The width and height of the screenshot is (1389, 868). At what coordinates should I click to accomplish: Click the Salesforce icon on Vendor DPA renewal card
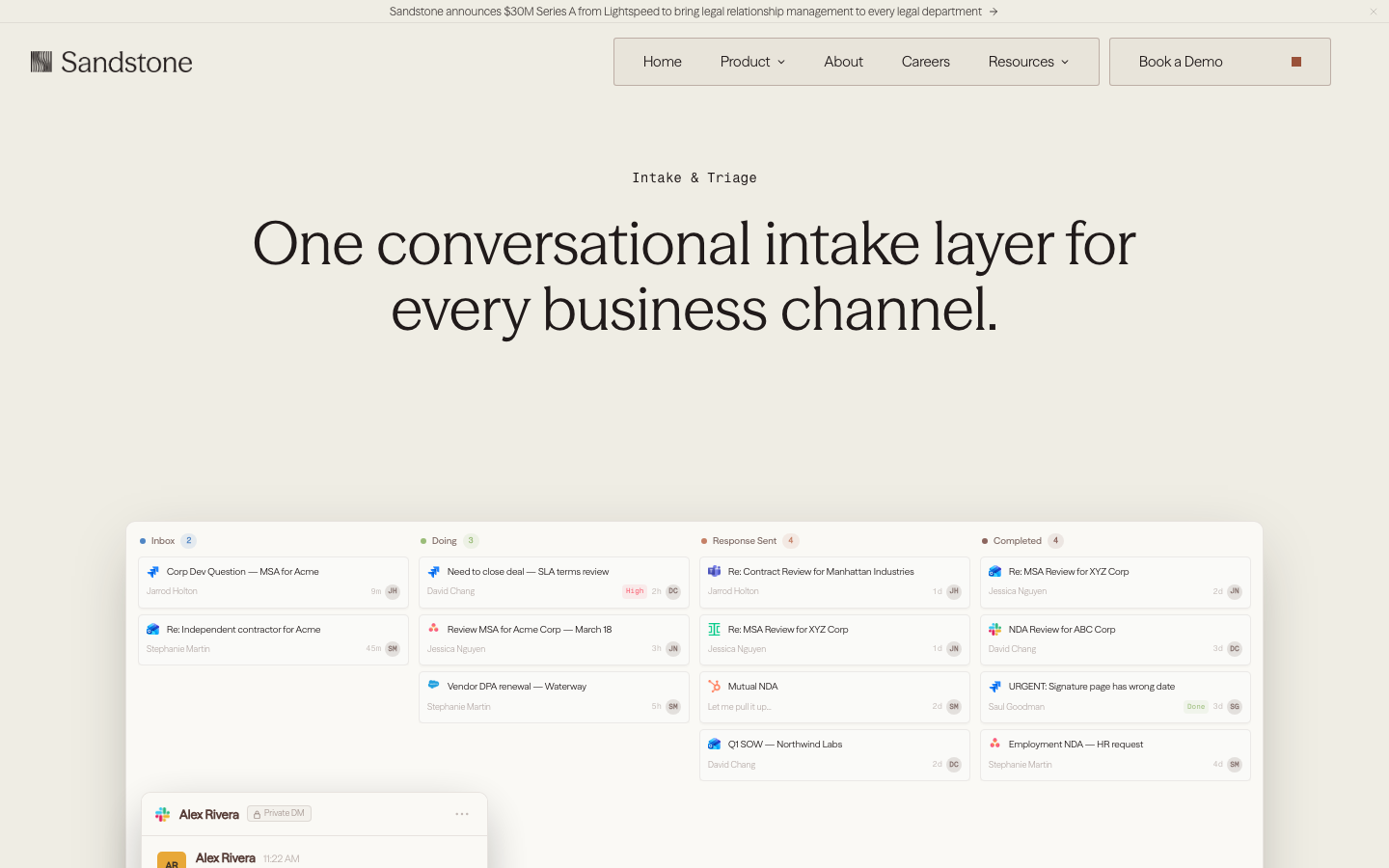pyautogui.click(x=434, y=685)
